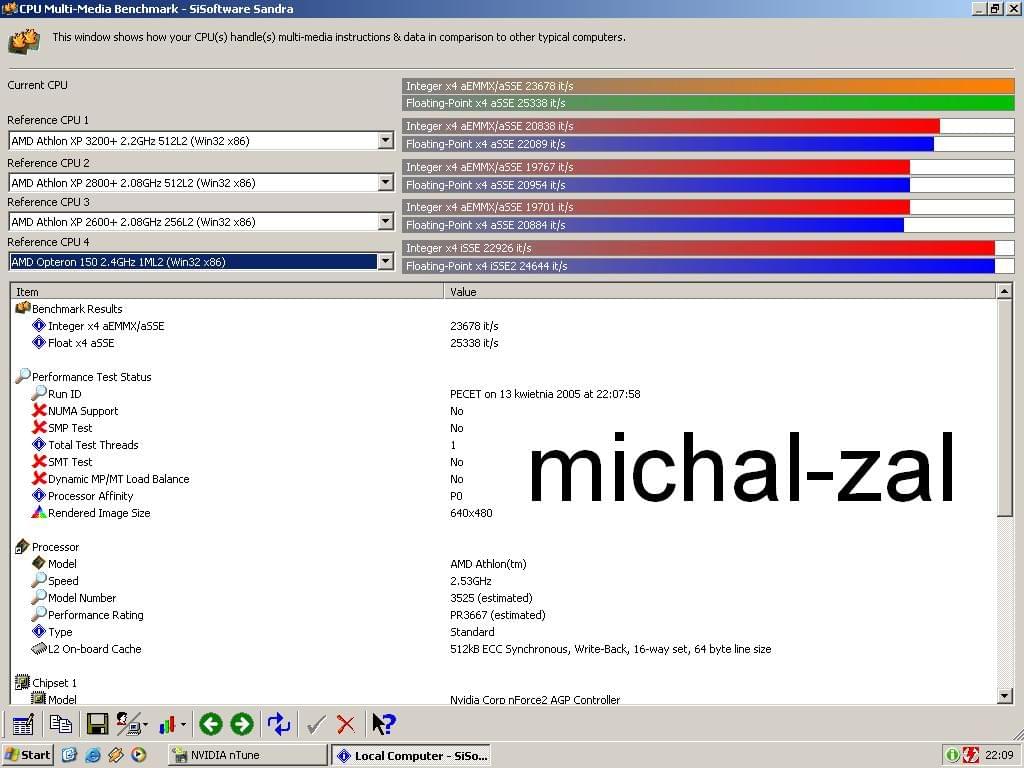Click the context help arrow-question icon
This screenshot has height=768, width=1024.
coord(383,724)
